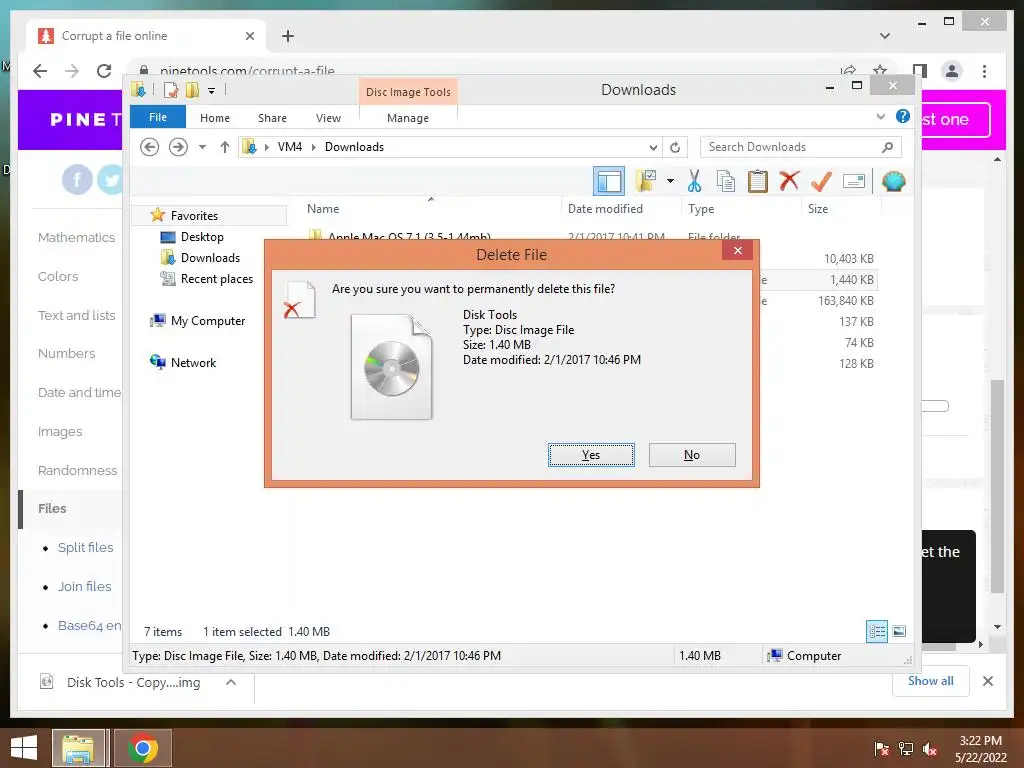Go back in Chrome
This screenshot has height=768, width=1024.
coord(40,71)
